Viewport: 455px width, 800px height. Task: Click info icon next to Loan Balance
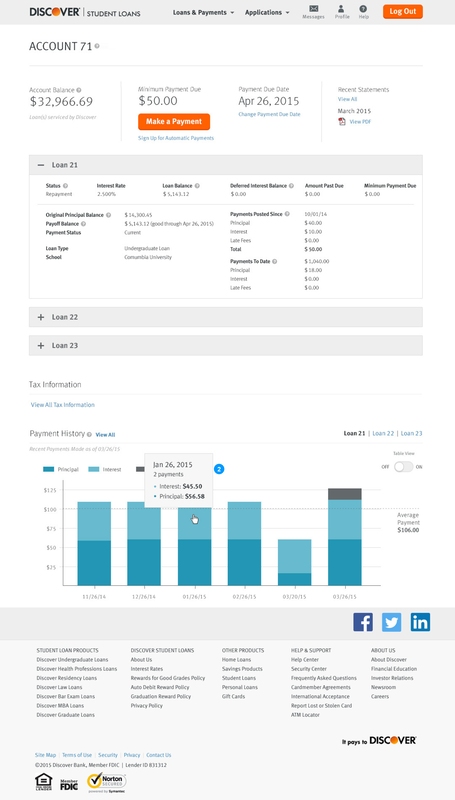[197, 186]
